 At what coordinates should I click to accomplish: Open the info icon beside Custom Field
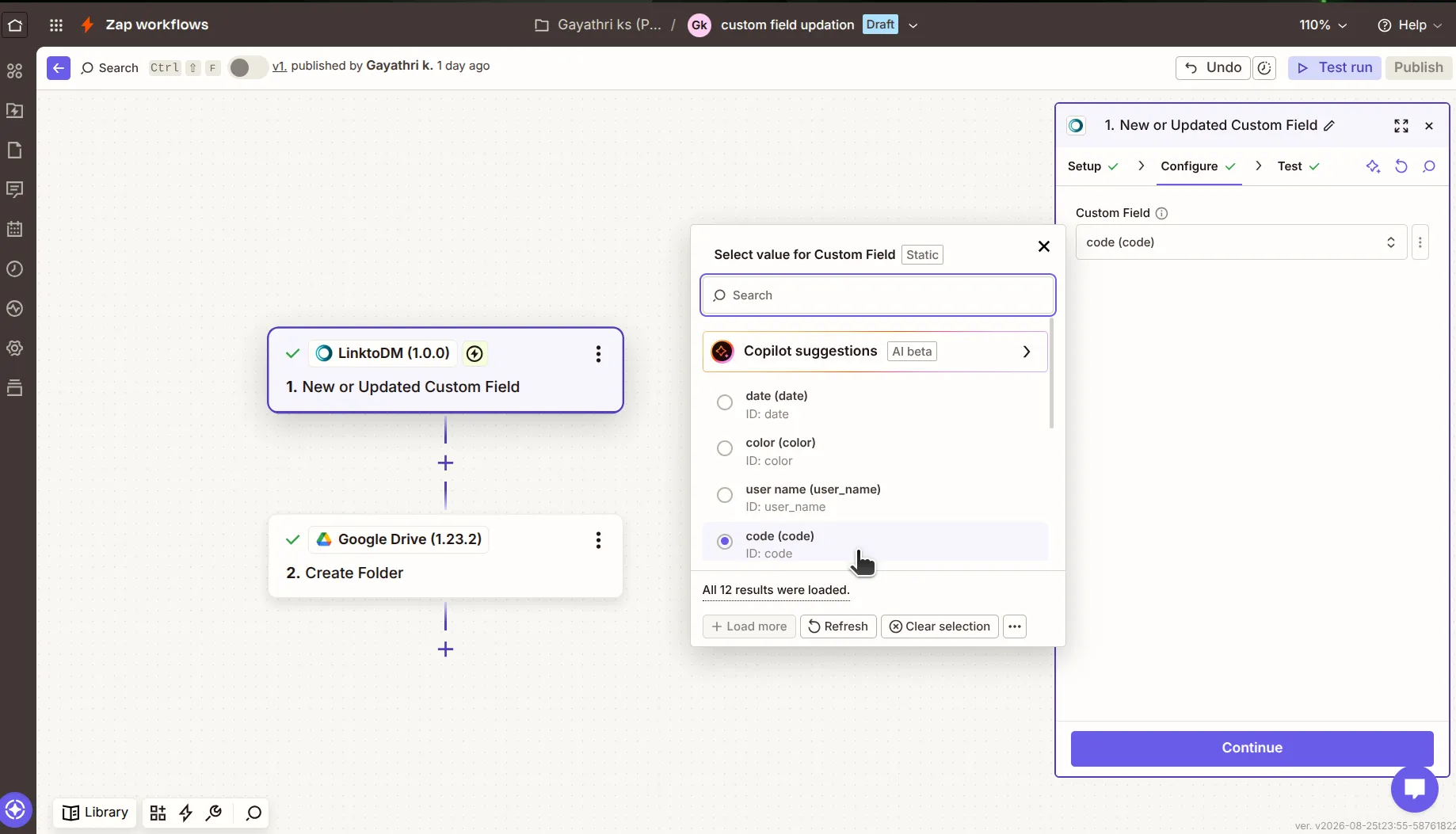click(1162, 213)
